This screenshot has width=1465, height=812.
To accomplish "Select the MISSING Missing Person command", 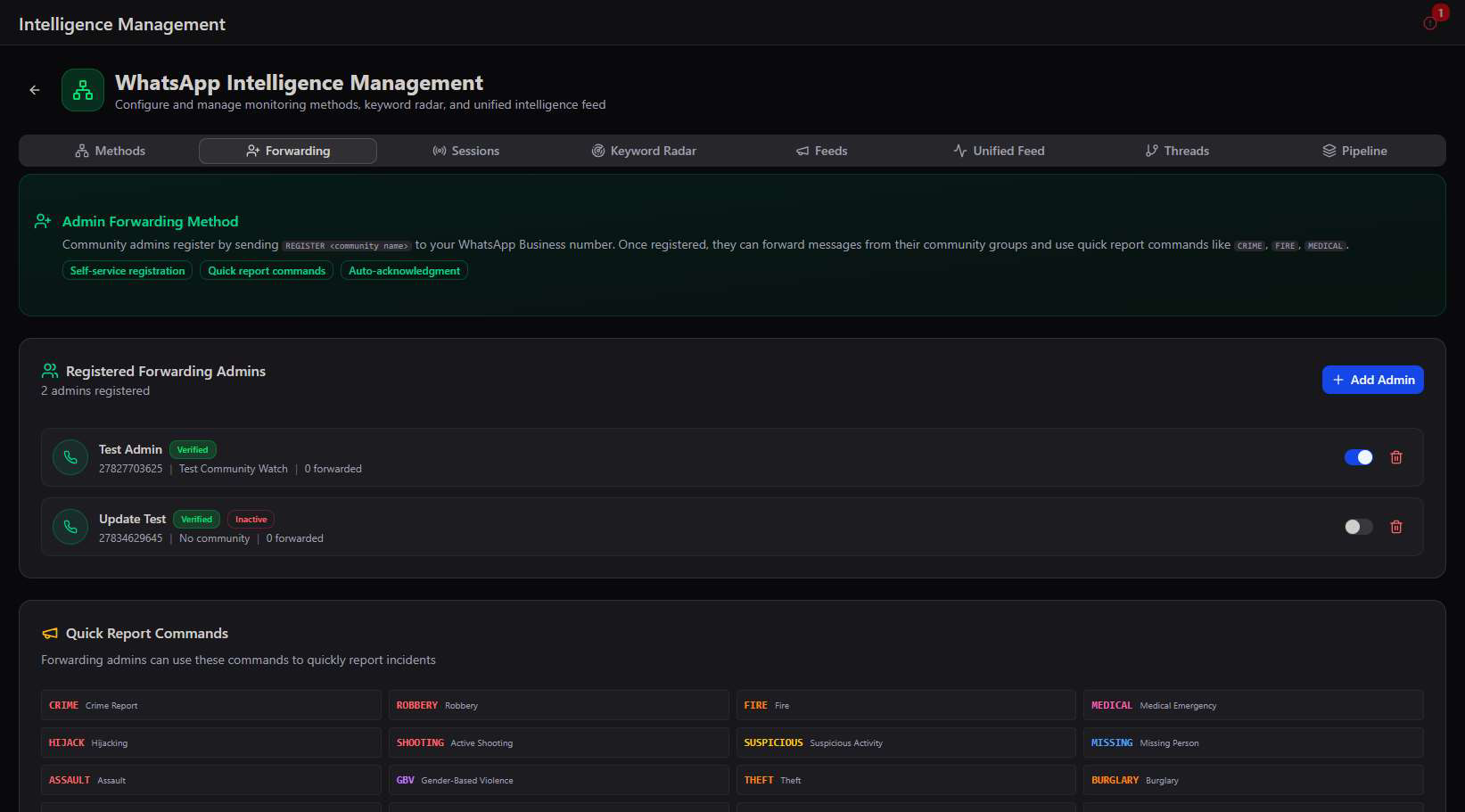I will click(1254, 742).
